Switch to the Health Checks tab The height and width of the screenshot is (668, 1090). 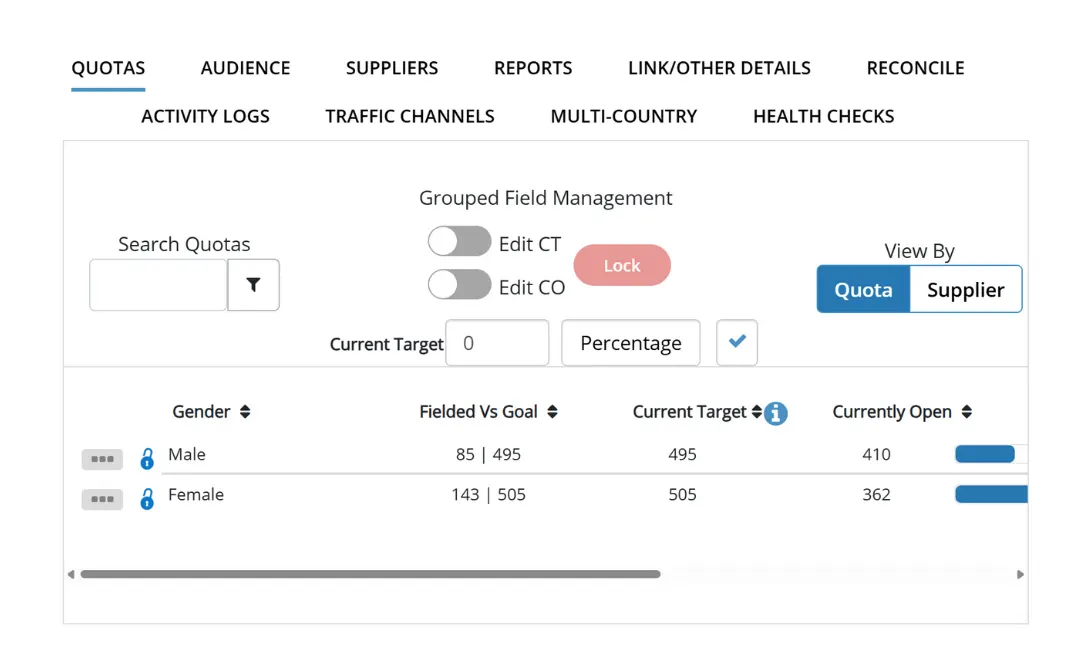823,116
